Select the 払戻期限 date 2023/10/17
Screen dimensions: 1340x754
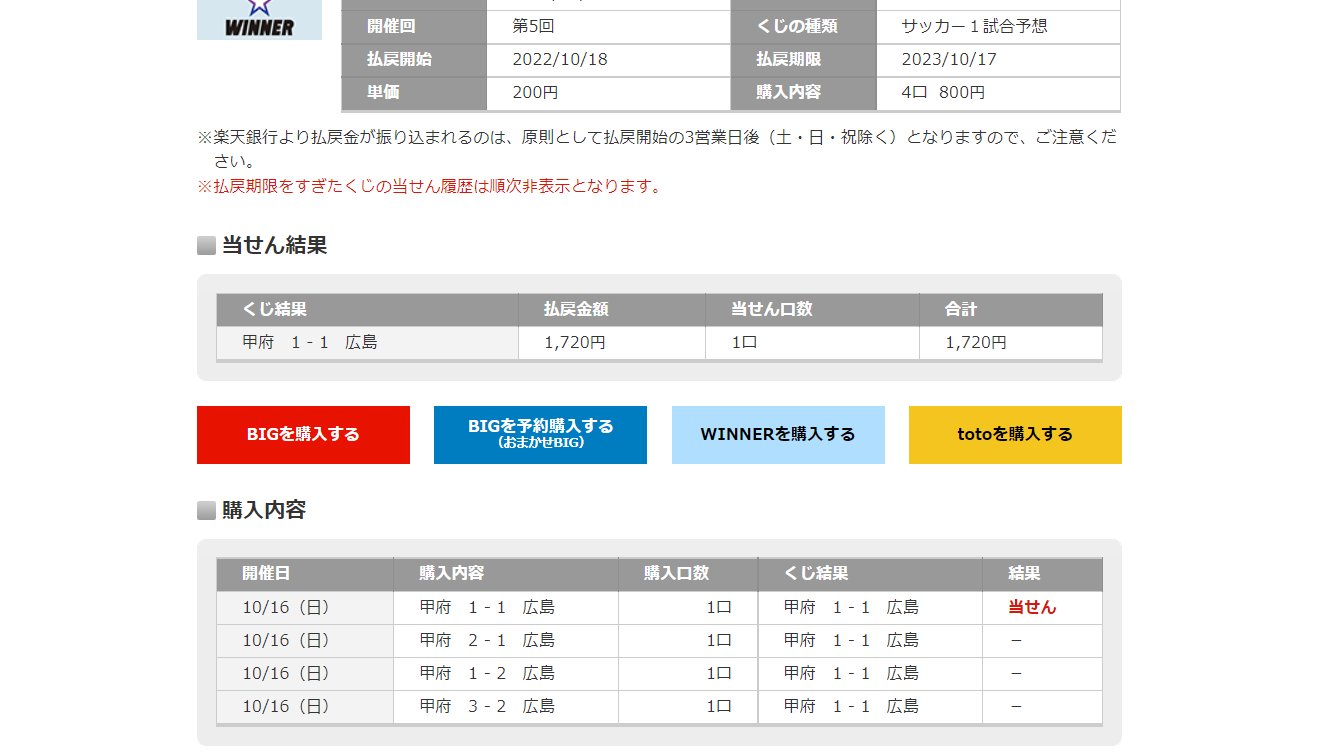pyautogui.click(x=949, y=59)
